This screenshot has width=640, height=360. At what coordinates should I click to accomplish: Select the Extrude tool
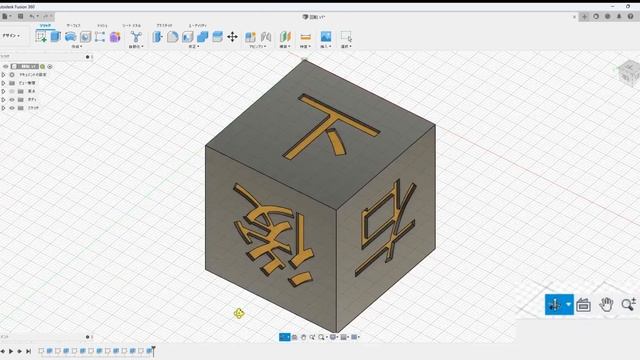(56, 37)
